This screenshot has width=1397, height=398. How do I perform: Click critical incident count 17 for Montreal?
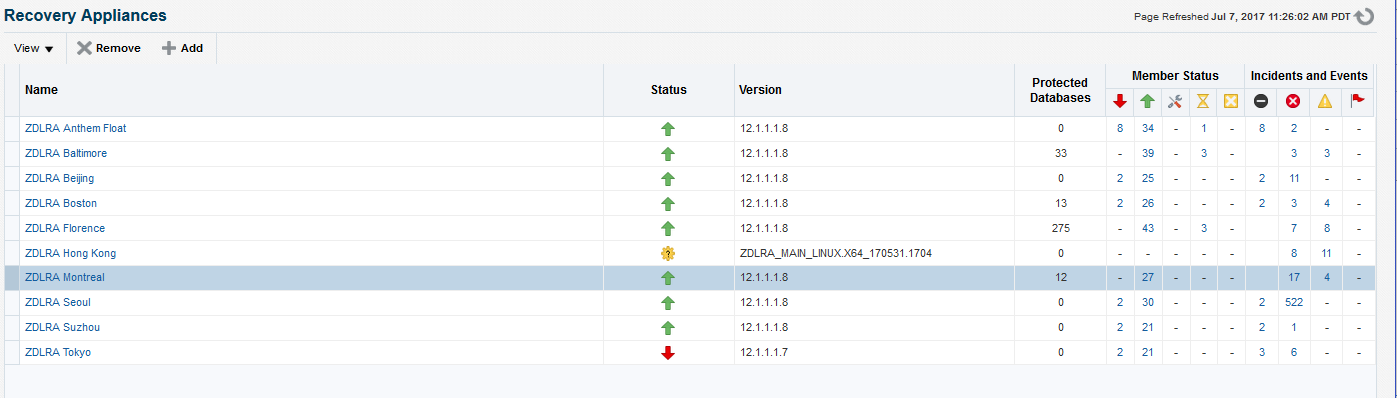click(x=1294, y=277)
